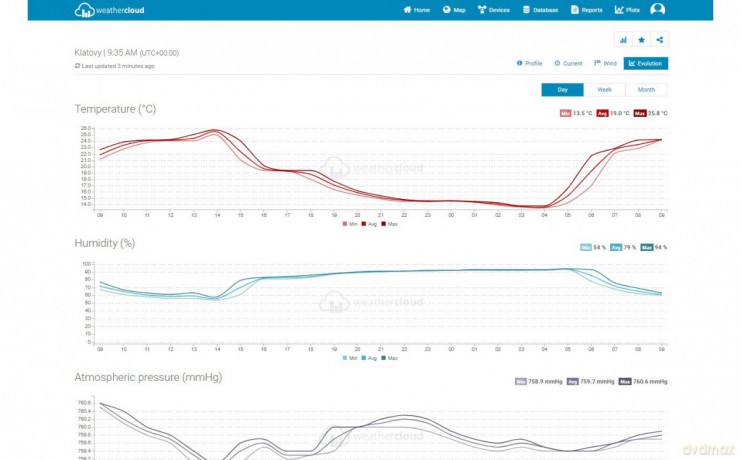Go to Devices in the top navigation
Screen dimensions: 741x460
click(x=494, y=10)
